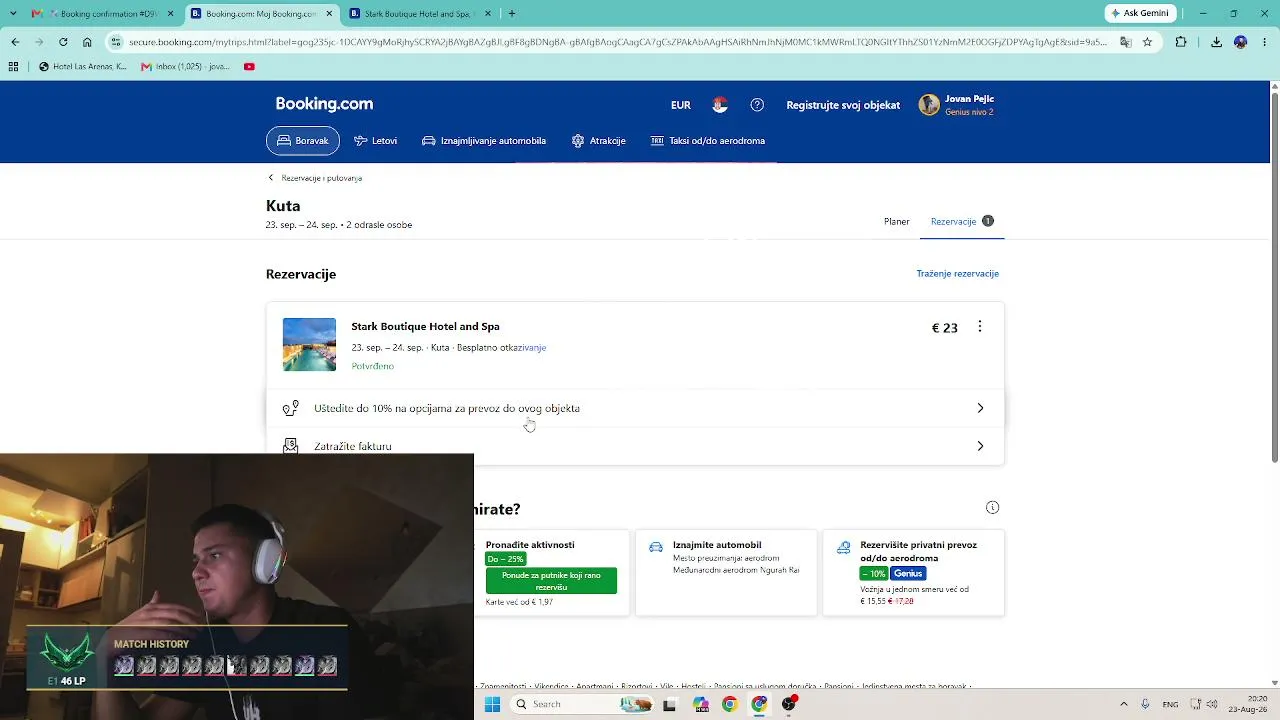Select the Rezervacije trip tab

pyautogui.click(x=962, y=221)
